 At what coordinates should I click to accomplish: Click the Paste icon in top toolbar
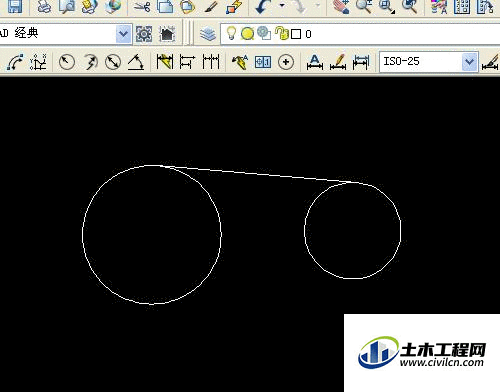pyautogui.click(x=188, y=7)
